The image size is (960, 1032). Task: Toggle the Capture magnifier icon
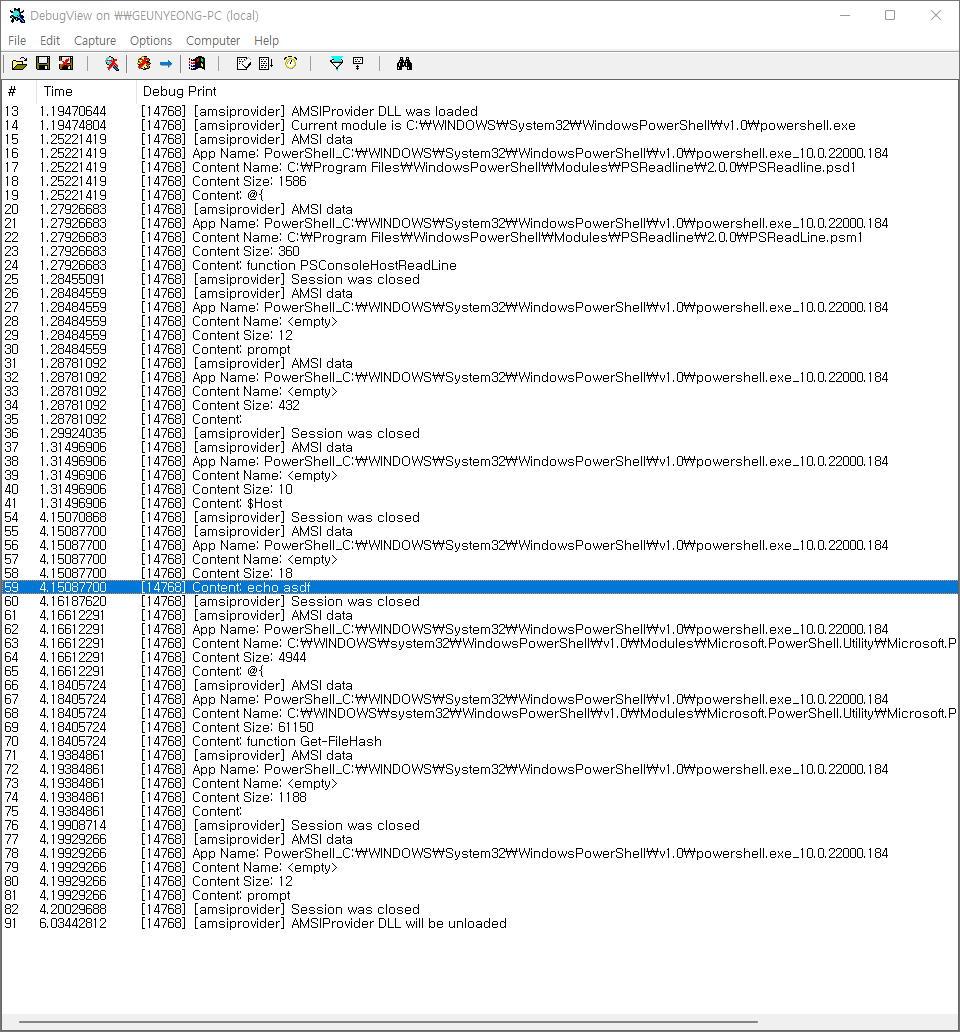coord(112,64)
